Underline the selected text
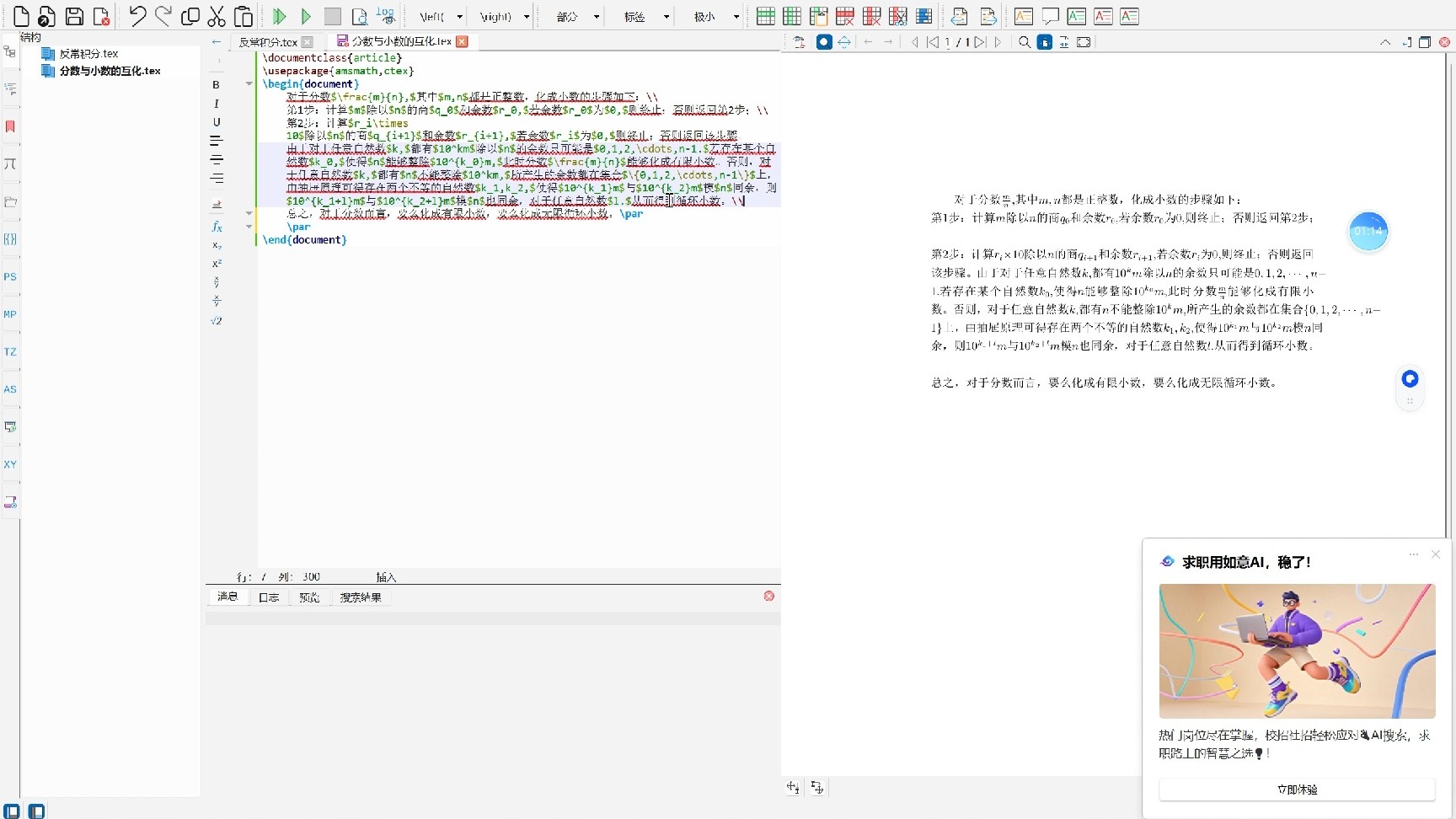Screen dimensions: 1456x819 pyautogui.click(x=217, y=122)
